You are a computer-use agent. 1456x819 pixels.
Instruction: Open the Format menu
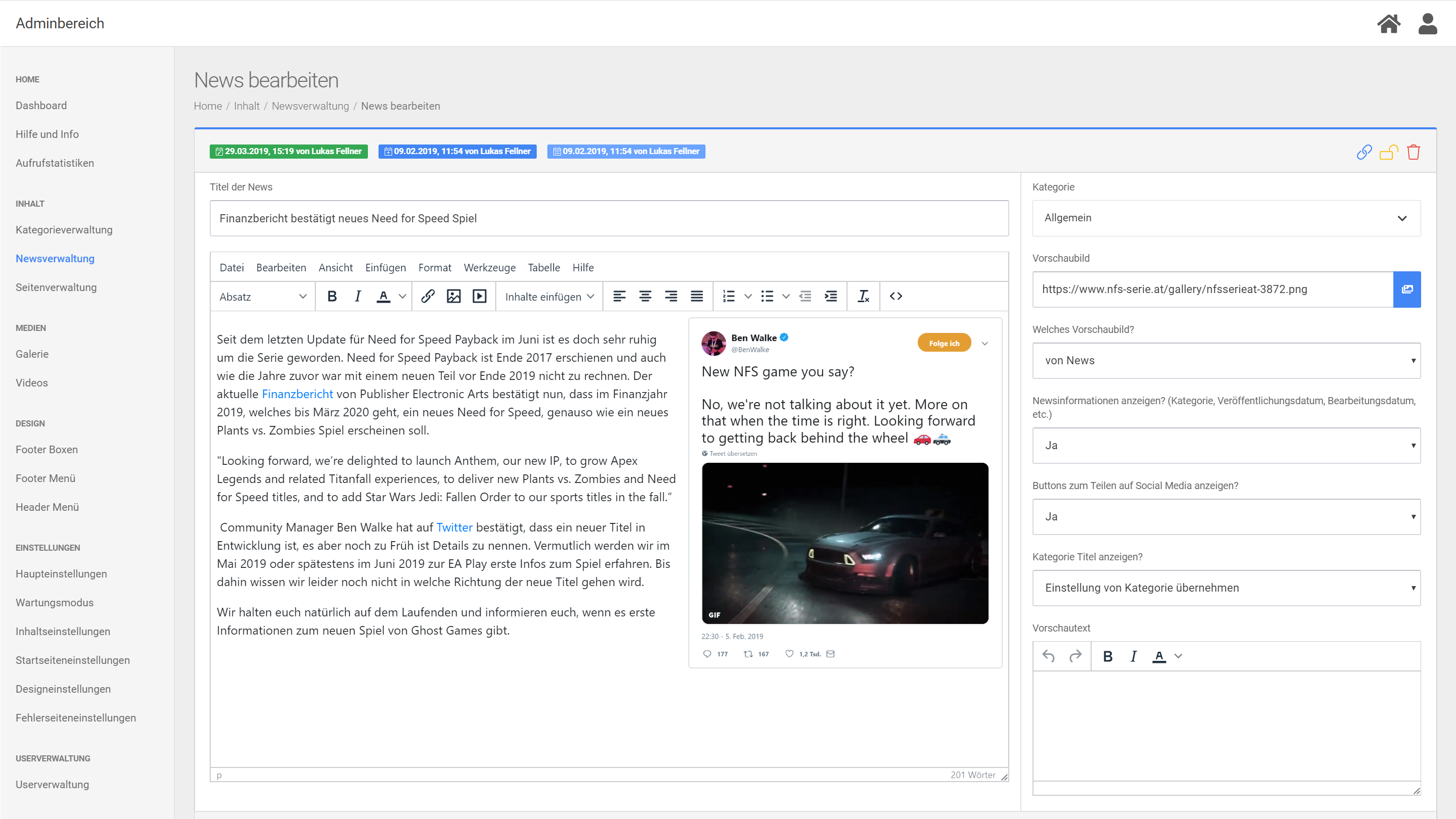[435, 268]
